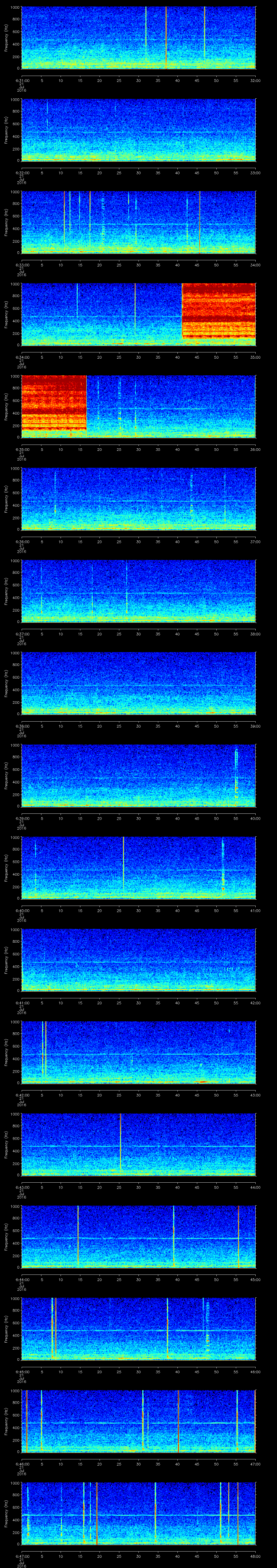The width and height of the screenshot is (277, 1568).
Task: Click the yellow spike at 26 seconds in the 6:40:00 spectrogram
Action: [124, 864]
